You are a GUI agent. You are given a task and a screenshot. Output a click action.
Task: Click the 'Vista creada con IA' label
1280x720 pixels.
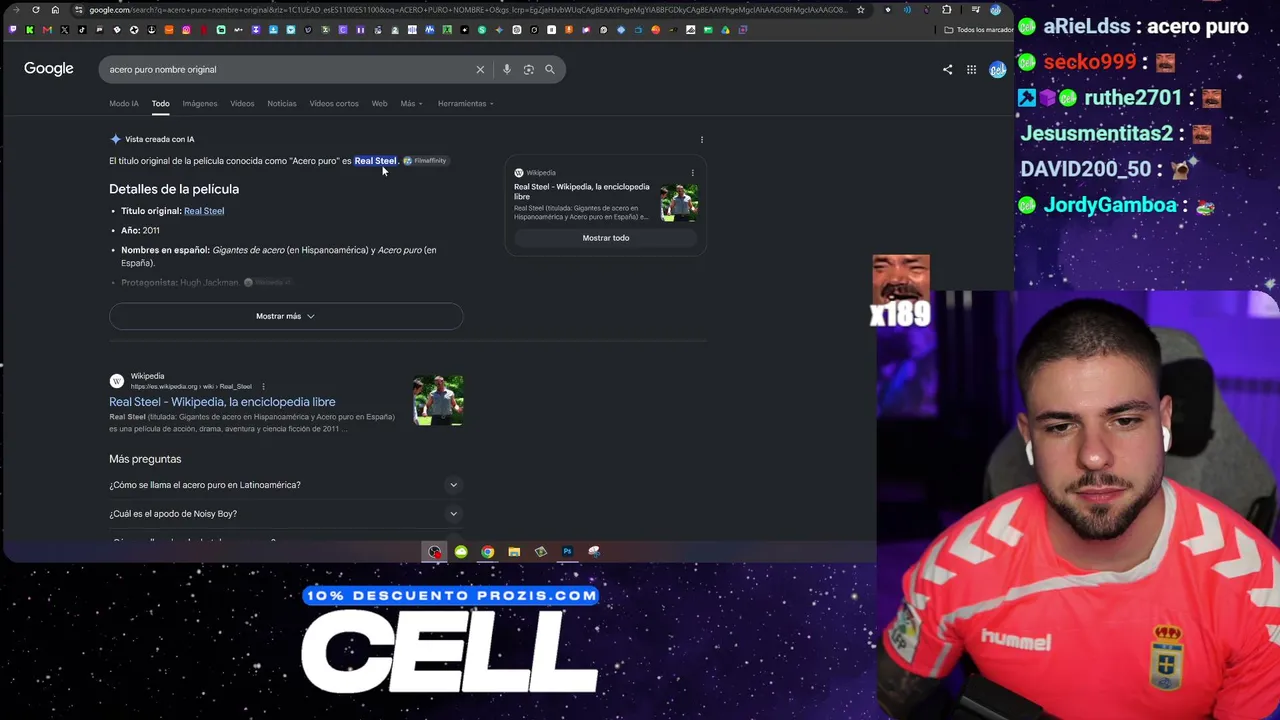(160, 139)
